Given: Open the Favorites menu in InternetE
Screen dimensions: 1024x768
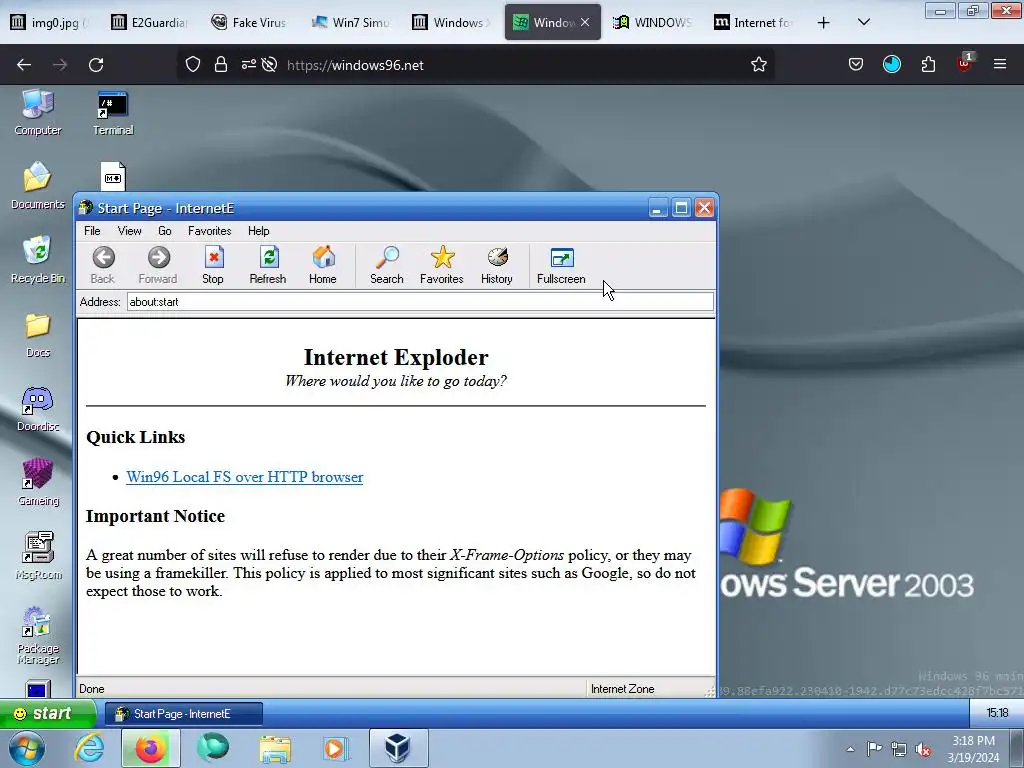Looking at the screenshot, I should (210, 231).
